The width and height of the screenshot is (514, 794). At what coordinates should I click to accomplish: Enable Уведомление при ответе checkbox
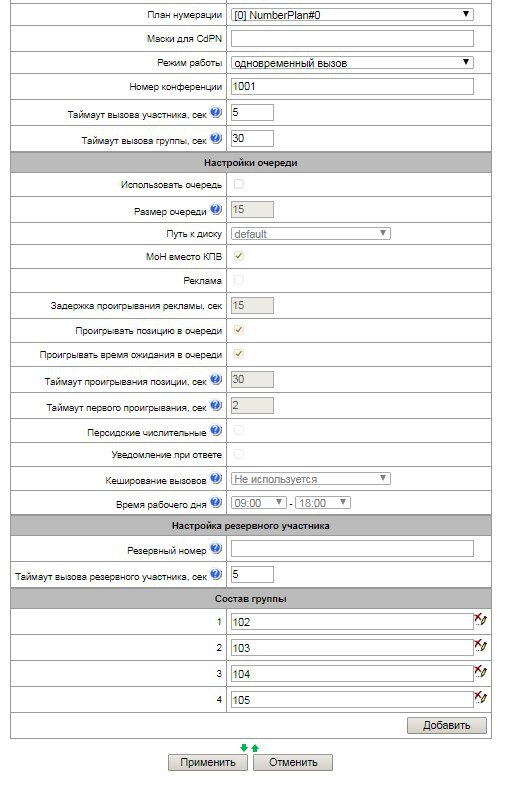(239, 454)
